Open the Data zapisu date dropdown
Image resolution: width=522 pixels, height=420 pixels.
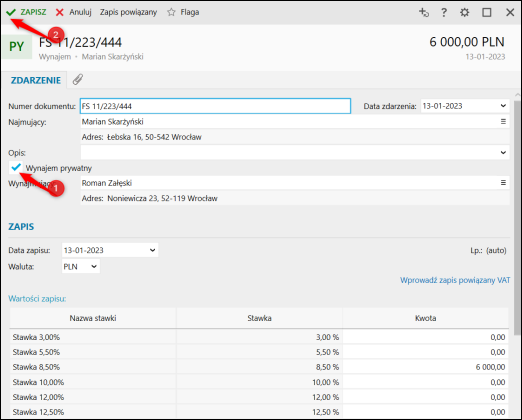pos(152,250)
